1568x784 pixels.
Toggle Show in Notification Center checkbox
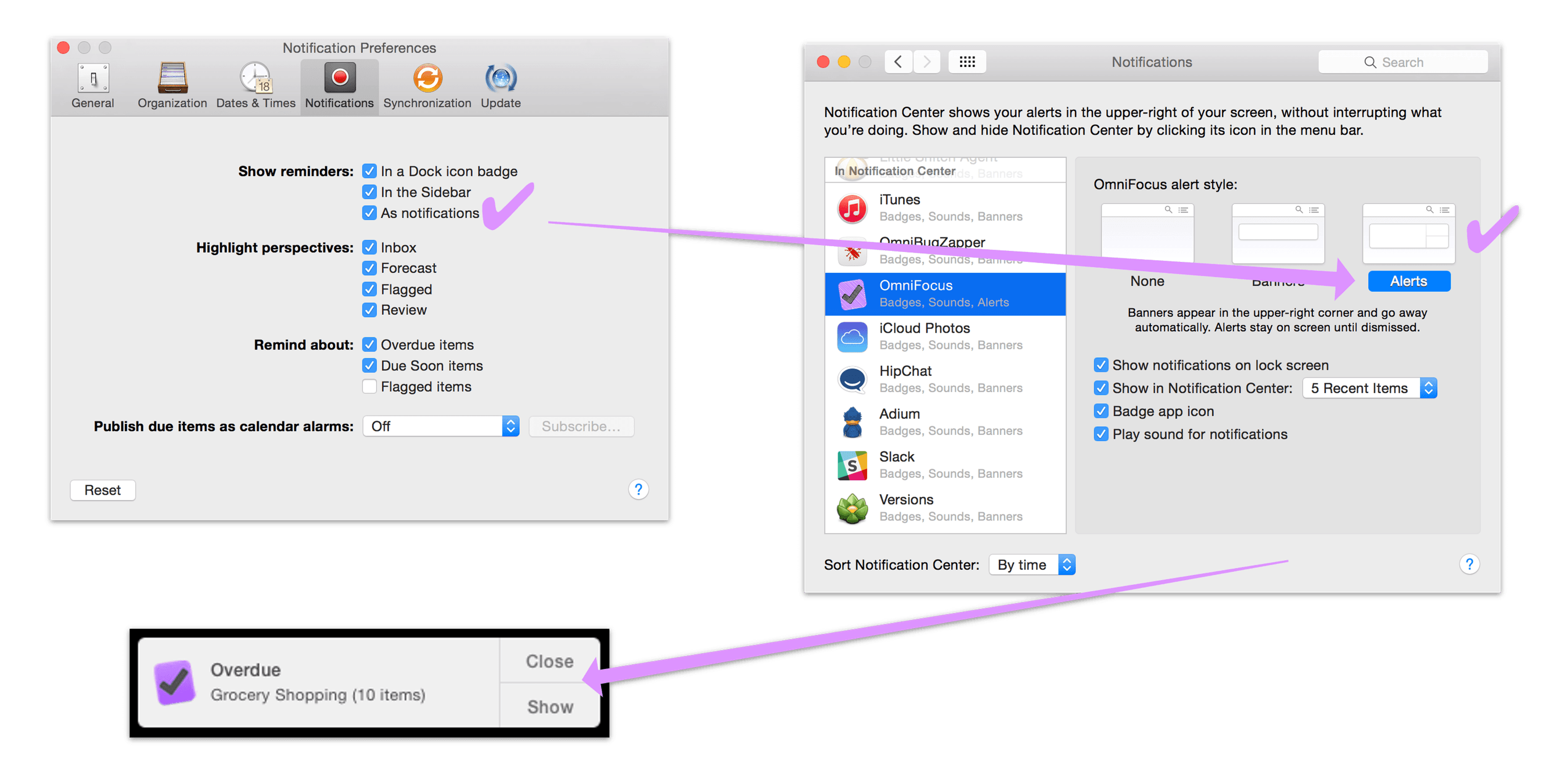[1101, 388]
